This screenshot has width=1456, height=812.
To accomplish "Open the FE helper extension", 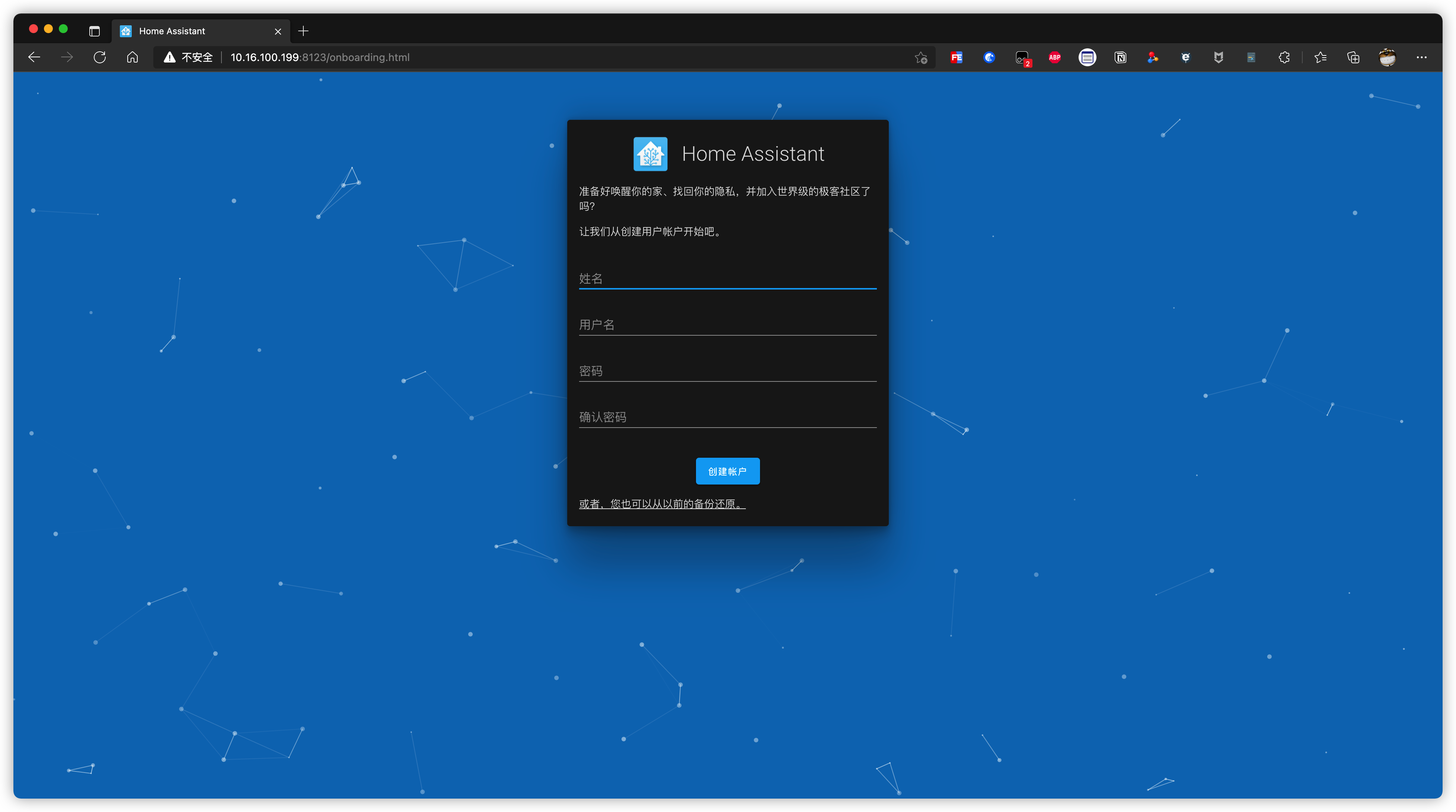I will [x=957, y=57].
